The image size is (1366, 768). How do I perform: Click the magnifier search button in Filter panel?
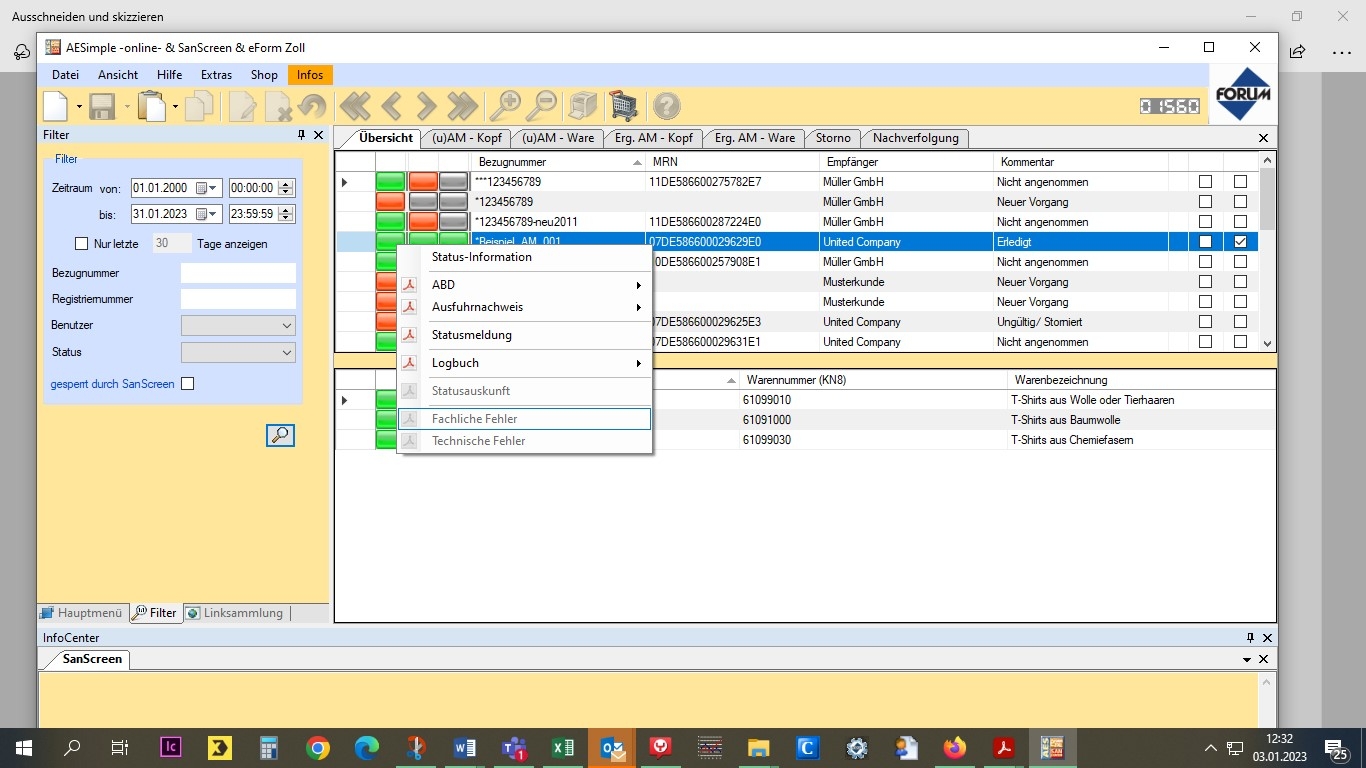point(280,435)
